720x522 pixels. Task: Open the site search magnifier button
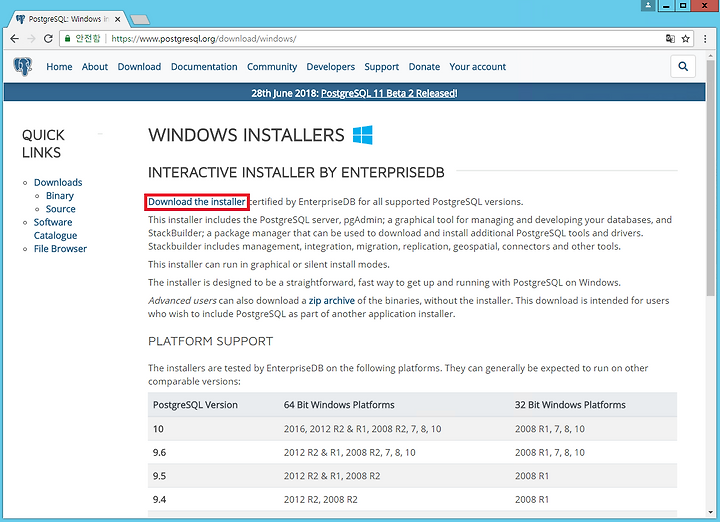[x=683, y=67]
